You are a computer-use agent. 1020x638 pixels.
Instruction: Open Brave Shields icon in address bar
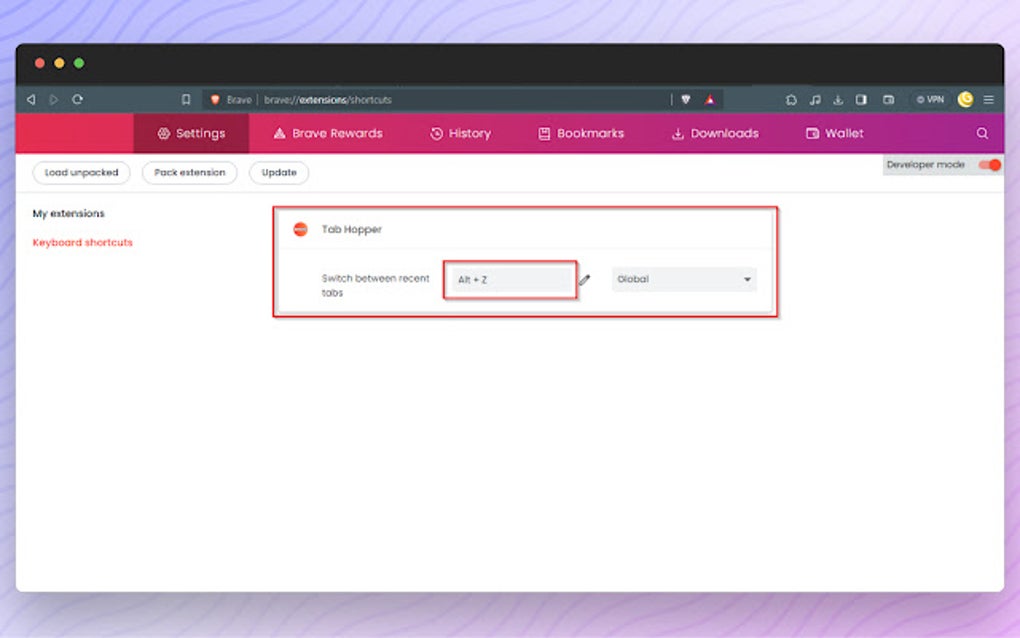(686, 100)
